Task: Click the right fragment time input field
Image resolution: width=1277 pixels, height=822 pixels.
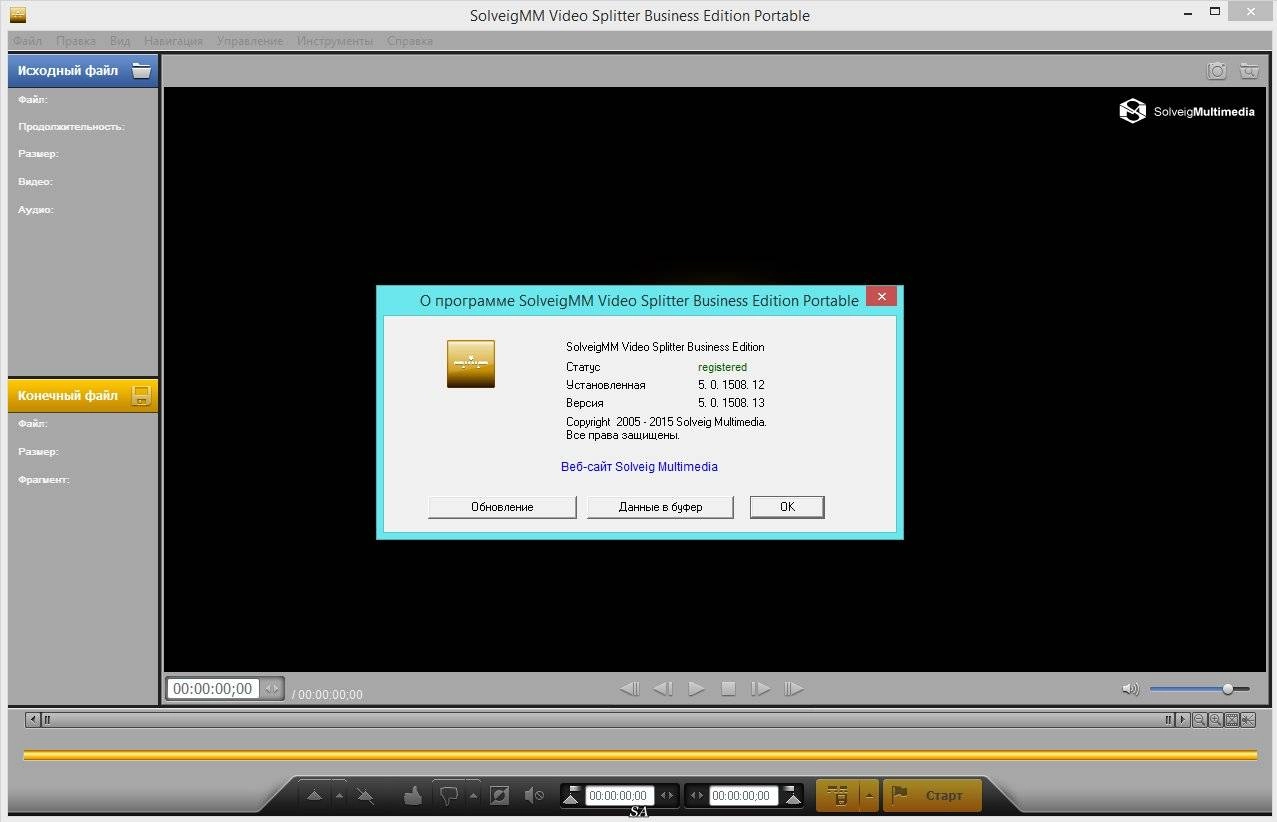Action: coord(744,796)
